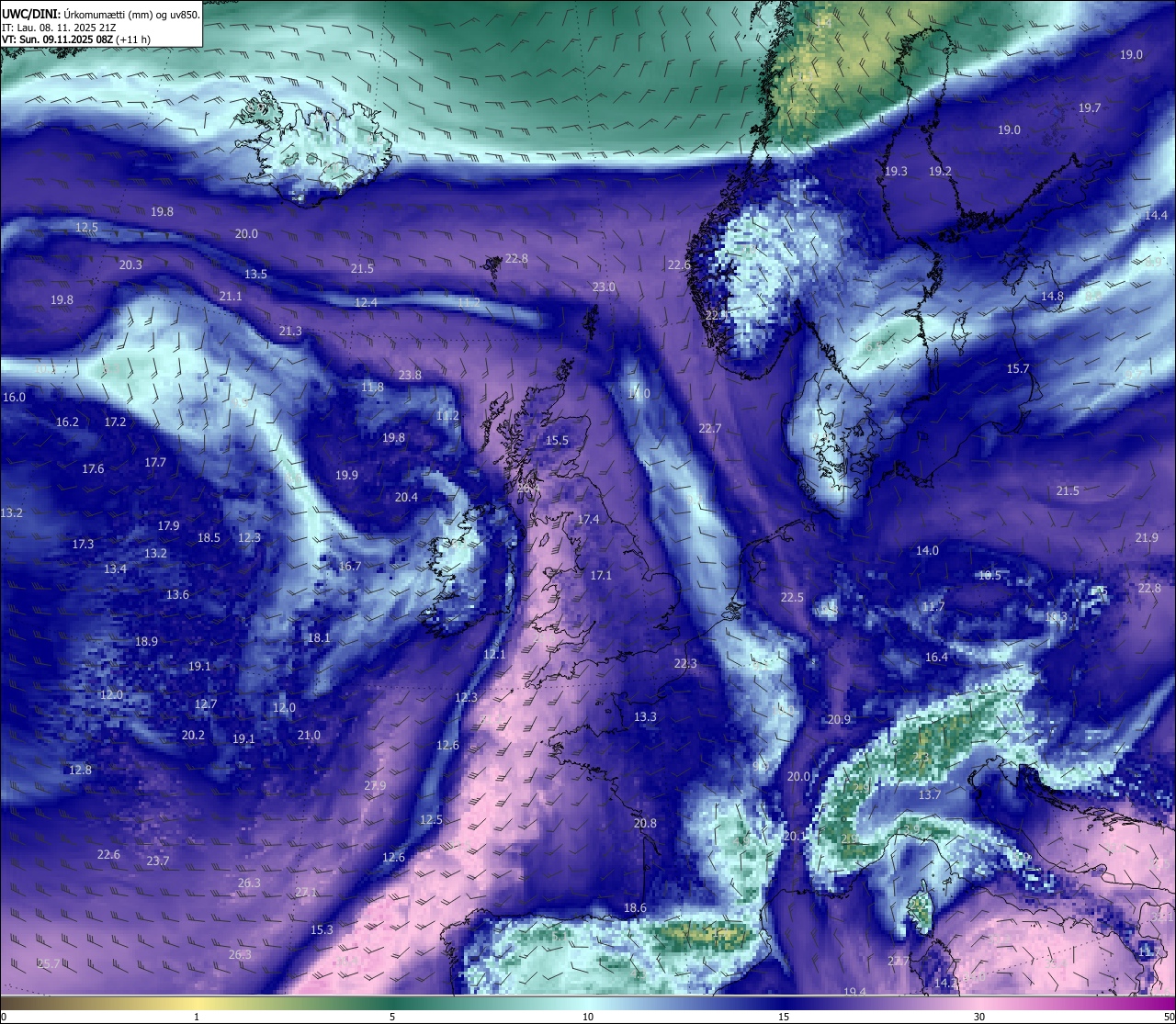This screenshot has height=1024, width=1176.
Task: Click the 18.5 value label
Action: (209, 538)
